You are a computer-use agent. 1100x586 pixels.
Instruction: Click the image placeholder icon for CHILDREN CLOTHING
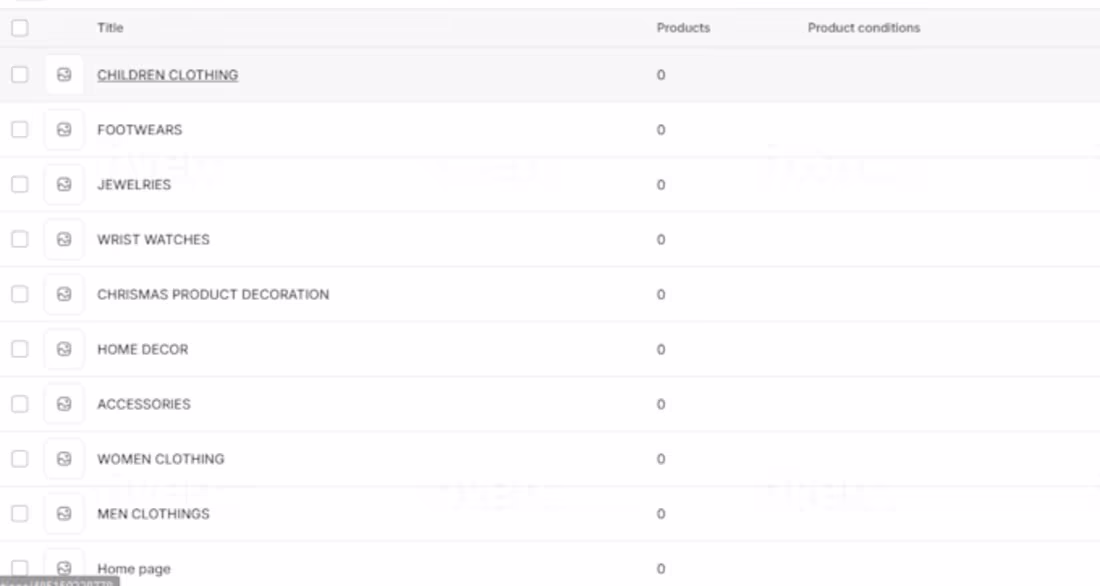(x=63, y=74)
